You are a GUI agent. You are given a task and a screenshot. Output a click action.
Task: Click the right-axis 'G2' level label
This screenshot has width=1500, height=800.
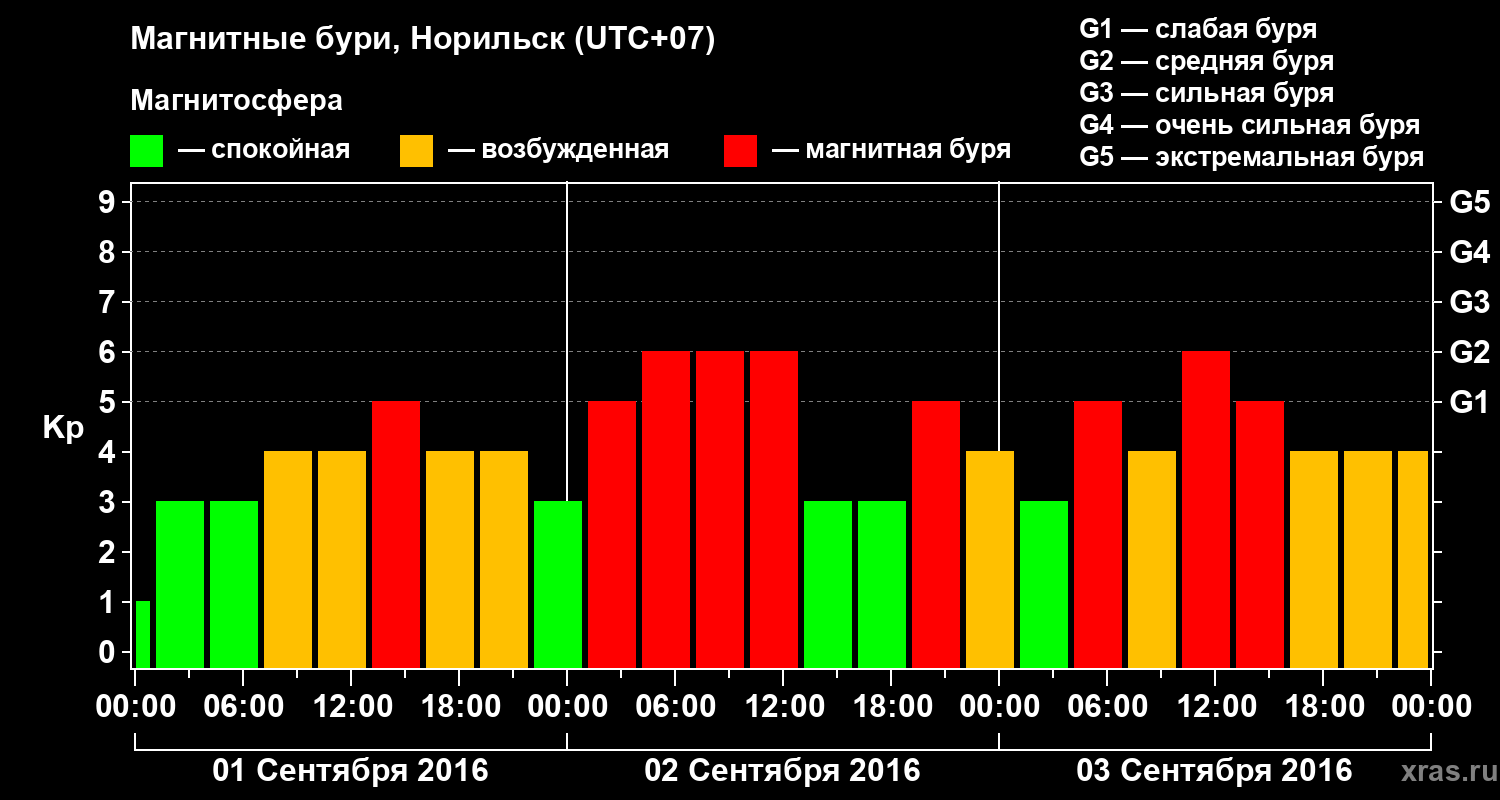tap(1470, 353)
